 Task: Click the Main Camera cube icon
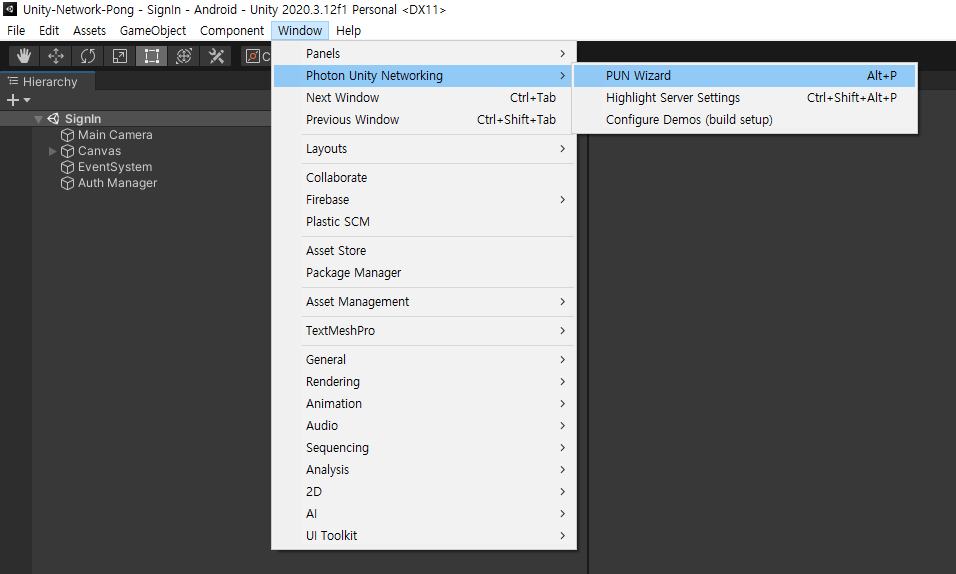pos(67,135)
